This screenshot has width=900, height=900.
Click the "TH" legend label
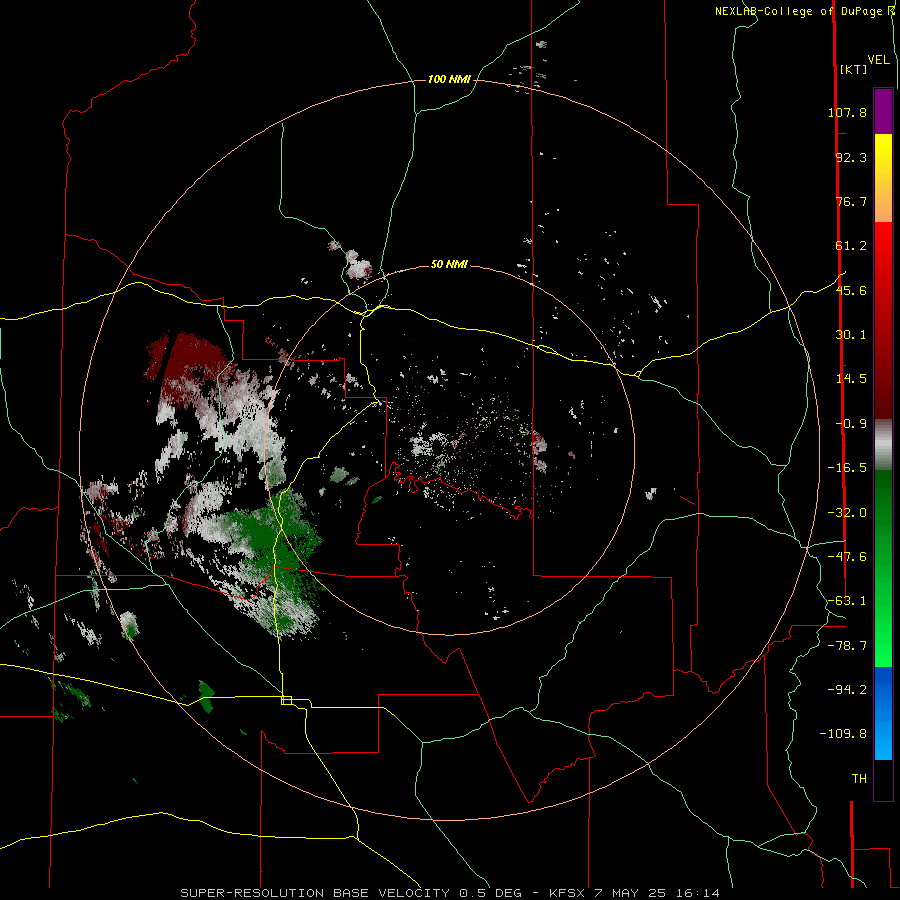[859, 779]
